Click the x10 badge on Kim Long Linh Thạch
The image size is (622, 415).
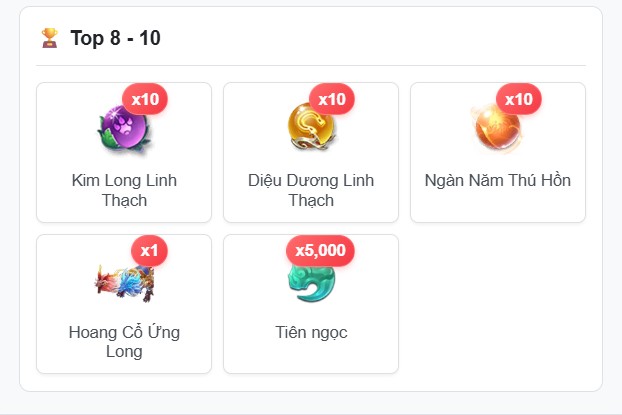145,99
